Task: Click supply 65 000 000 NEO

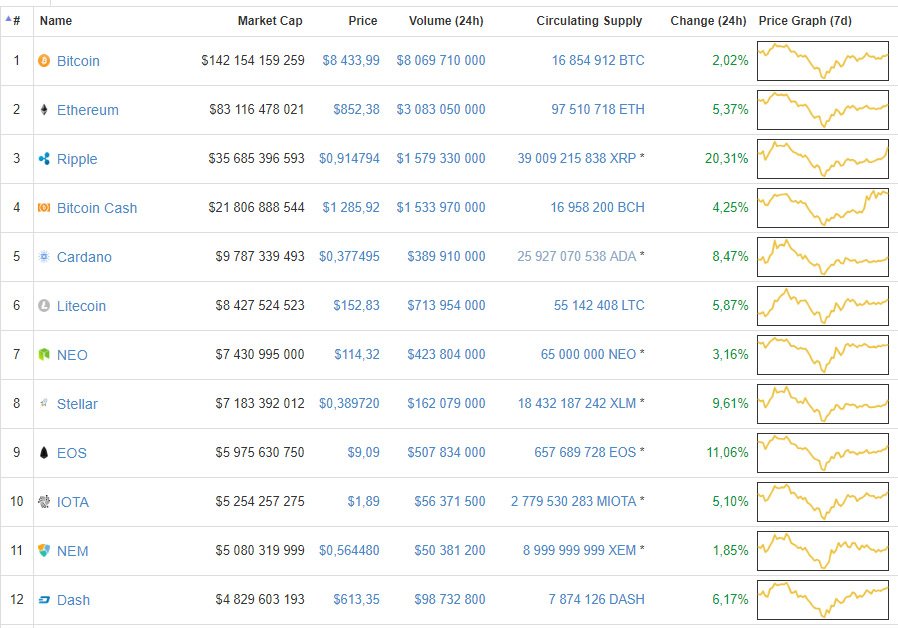Action: tap(588, 354)
